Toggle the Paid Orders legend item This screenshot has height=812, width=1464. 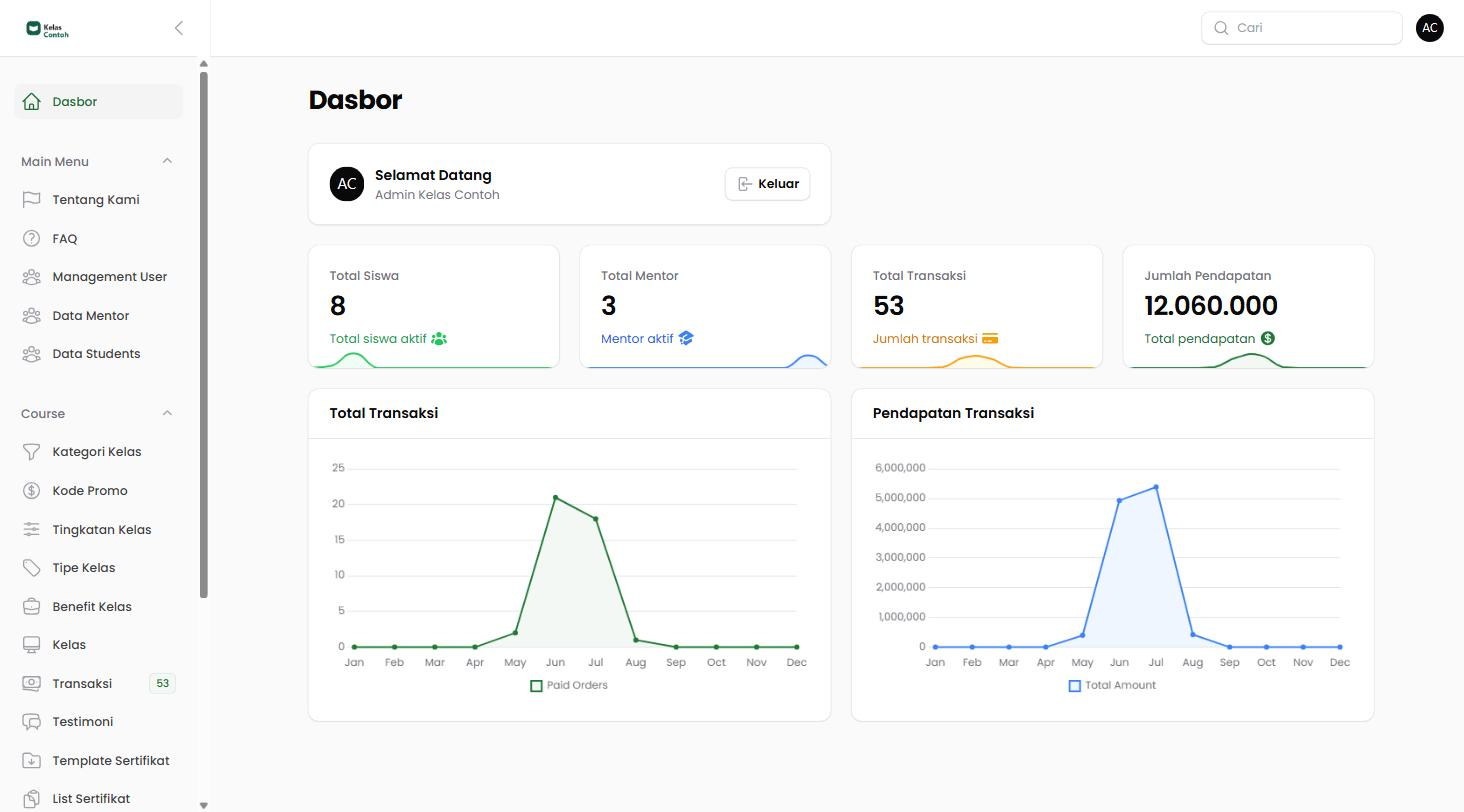[569, 685]
